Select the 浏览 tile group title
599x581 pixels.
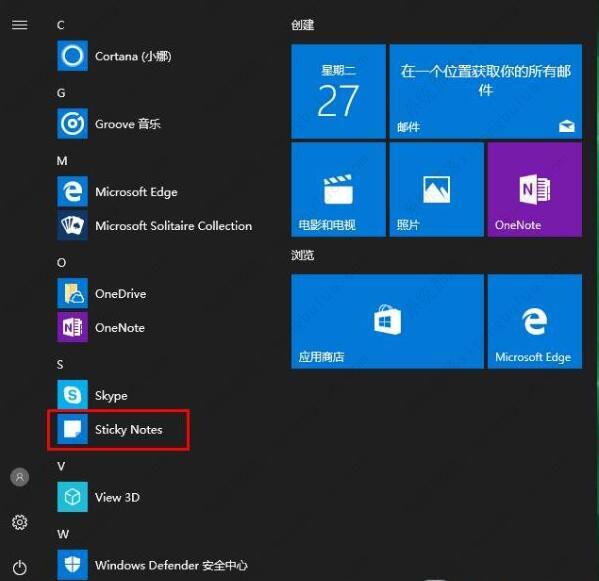tap(303, 255)
